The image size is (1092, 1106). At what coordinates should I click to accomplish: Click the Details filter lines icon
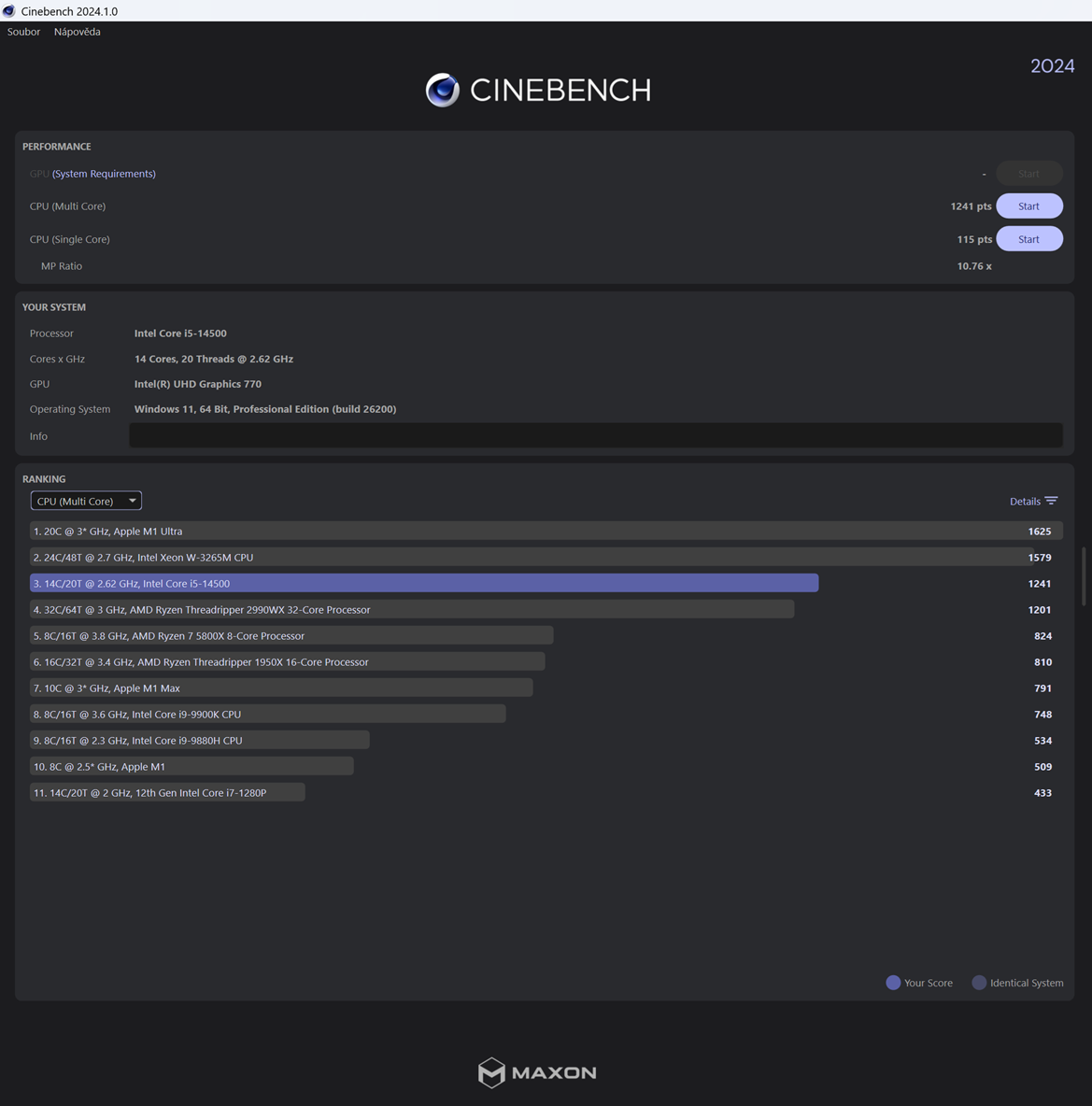[x=1051, y=501]
